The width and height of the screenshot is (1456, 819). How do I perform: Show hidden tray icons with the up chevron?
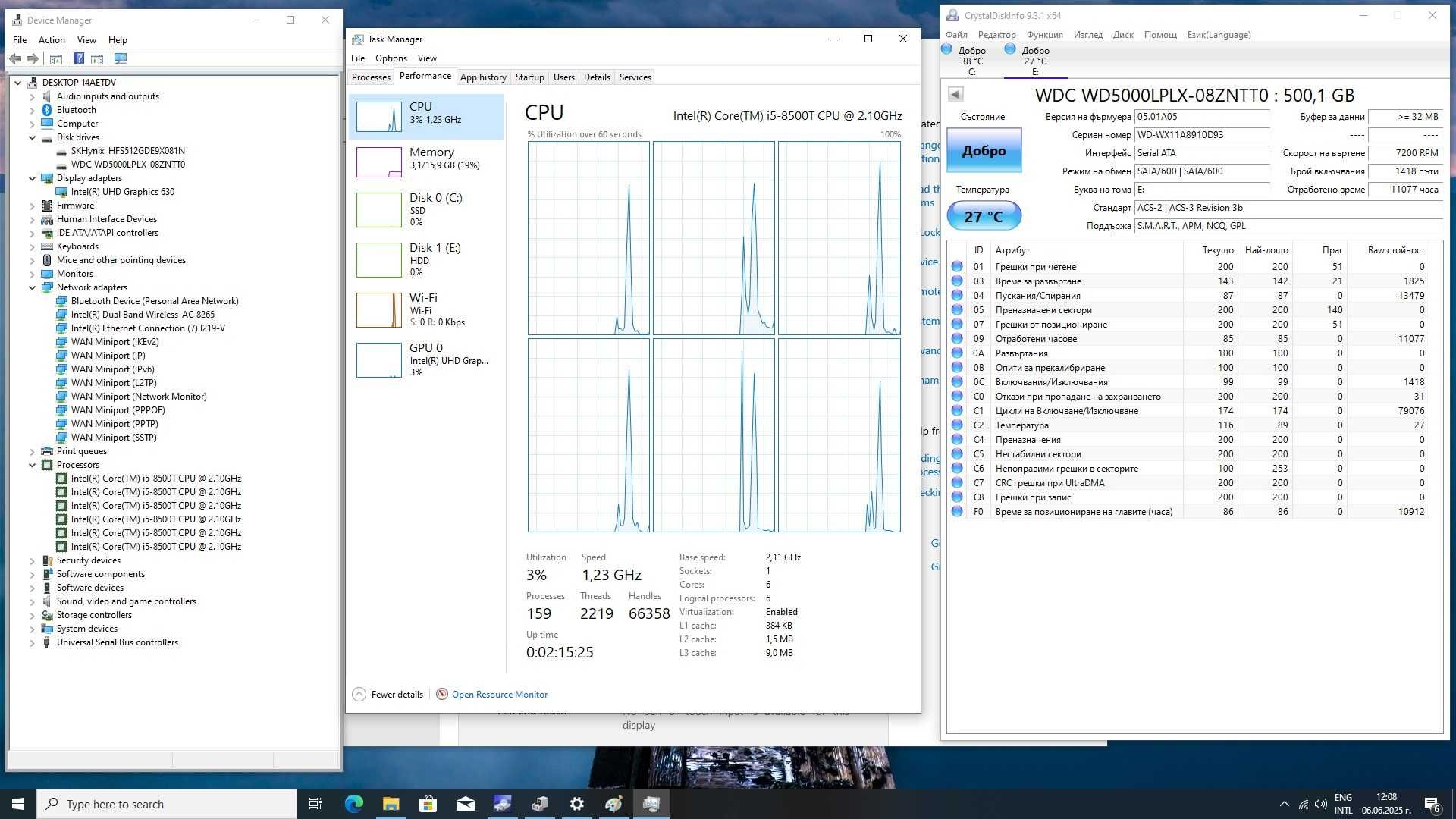click(1284, 804)
